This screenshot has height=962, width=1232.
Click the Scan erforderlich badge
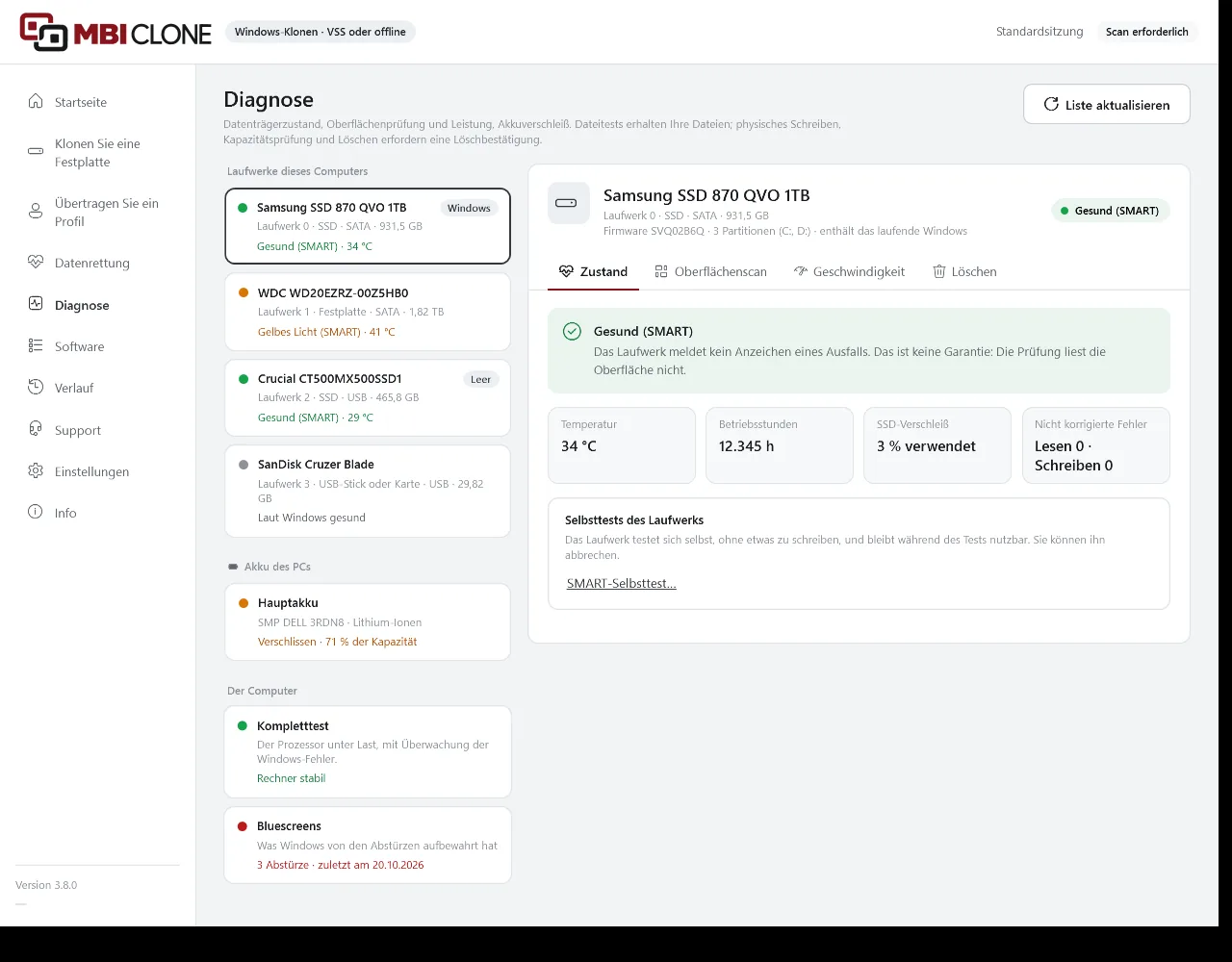coord(1147,32)
